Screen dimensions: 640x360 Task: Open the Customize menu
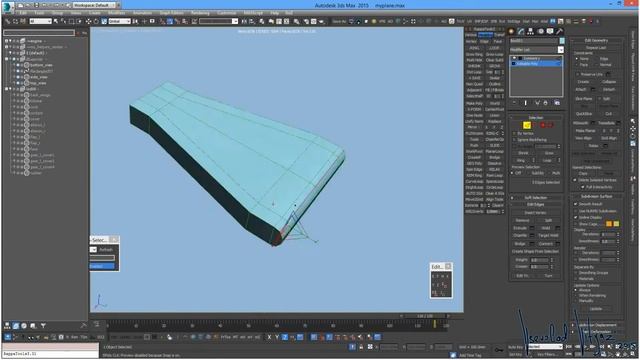tap(227, 13)
